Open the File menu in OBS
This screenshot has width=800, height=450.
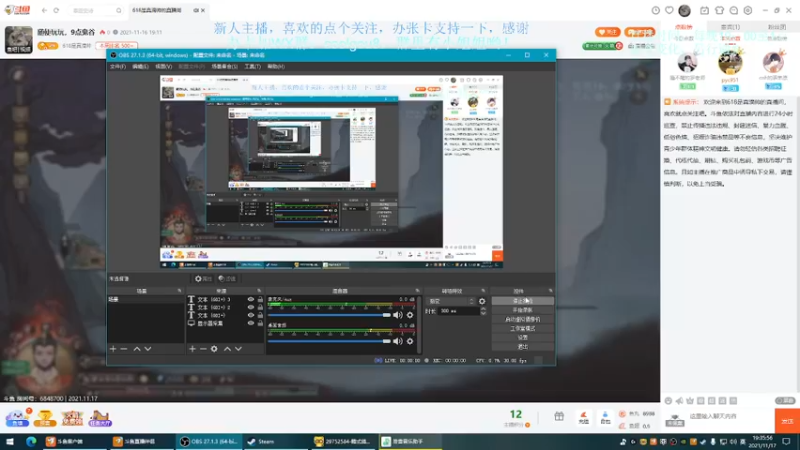point(117,66)
